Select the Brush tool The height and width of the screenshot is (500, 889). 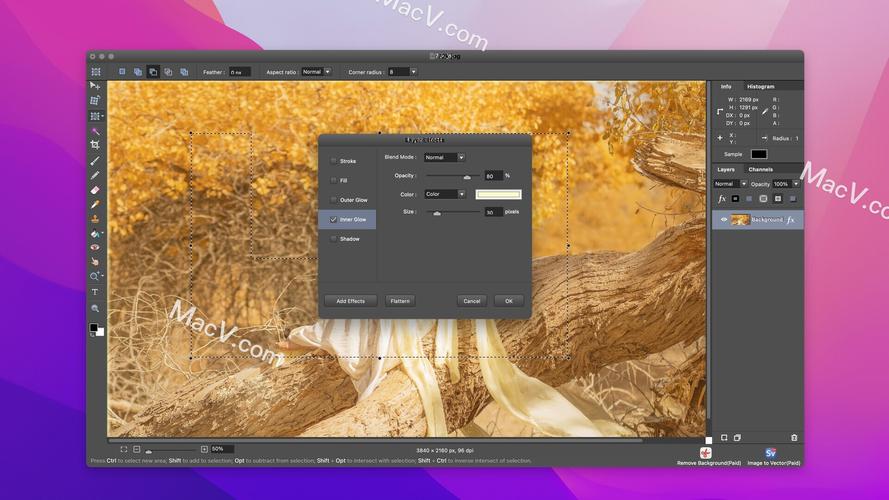[x=95, y=160]
